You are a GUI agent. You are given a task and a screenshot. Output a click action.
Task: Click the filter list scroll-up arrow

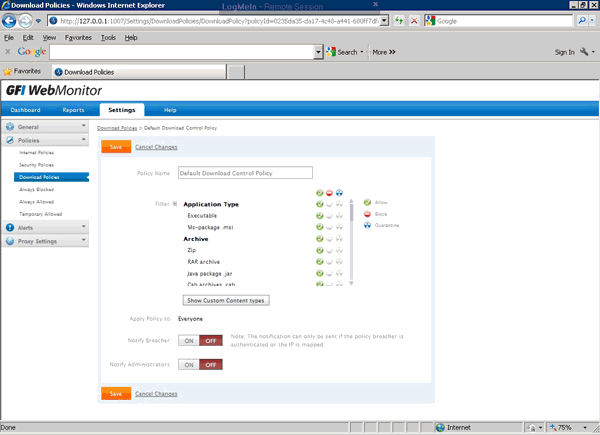click(351, 201)
